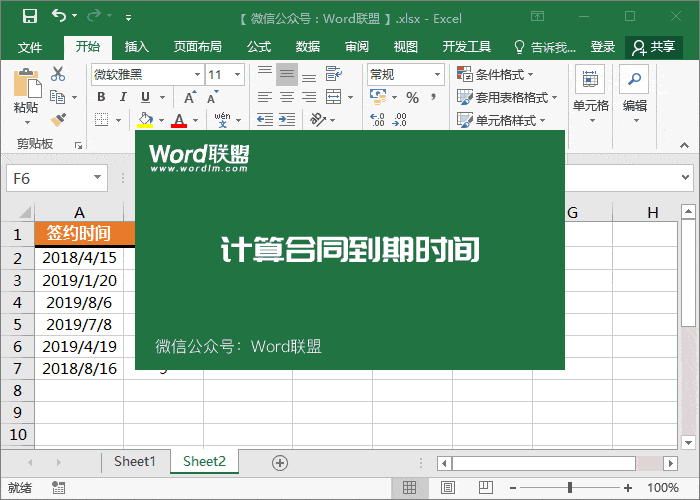Expand the number format 常规 dropdown
This screenshot has width=700, height=500.
[437, 75]
